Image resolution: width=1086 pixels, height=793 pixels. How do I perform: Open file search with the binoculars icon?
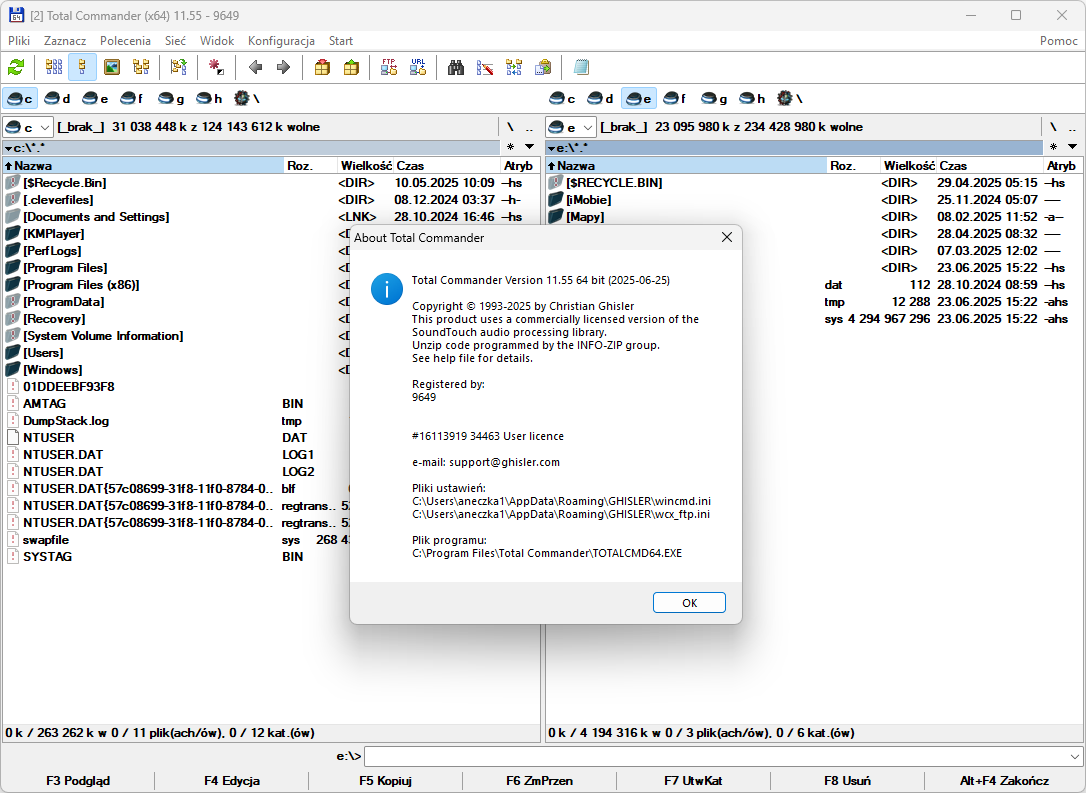pos(456,67)
